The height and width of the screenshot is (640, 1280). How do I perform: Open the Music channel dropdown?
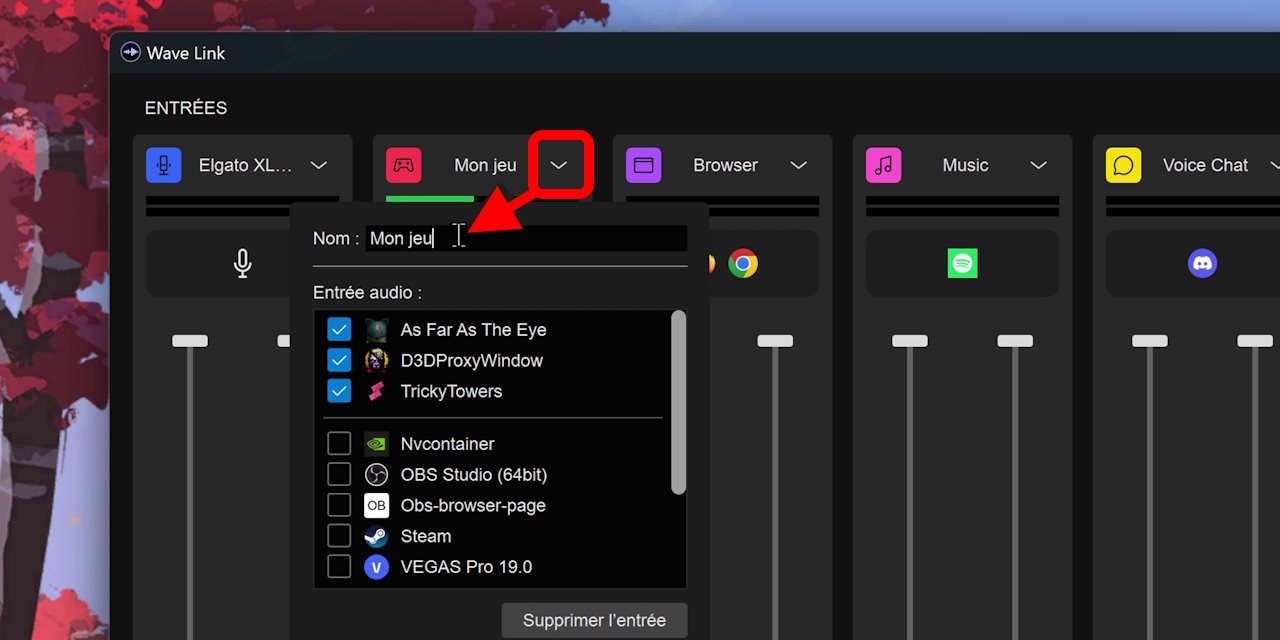(x=1038, y=165)
